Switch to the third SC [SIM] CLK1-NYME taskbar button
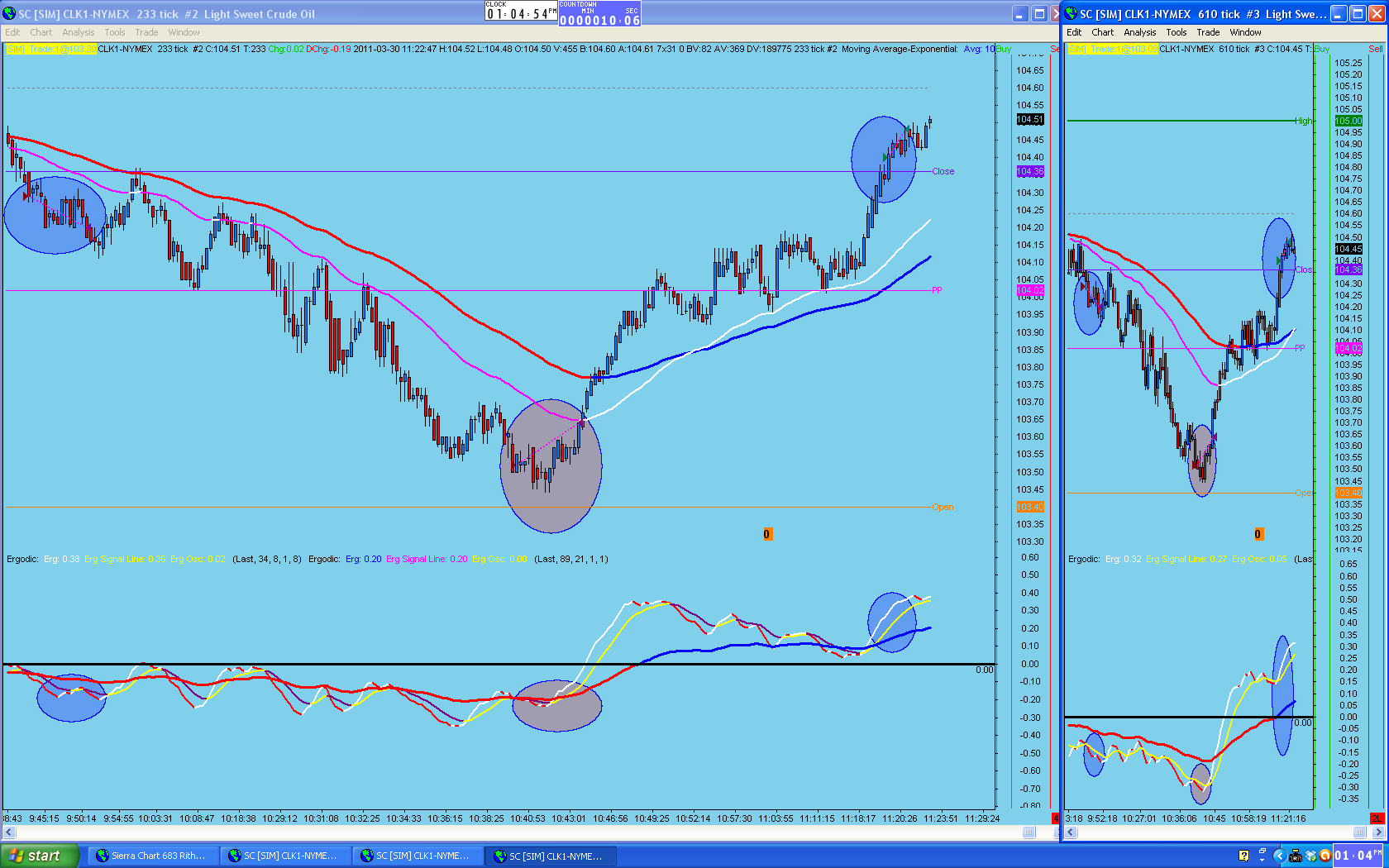 (551, 856)
